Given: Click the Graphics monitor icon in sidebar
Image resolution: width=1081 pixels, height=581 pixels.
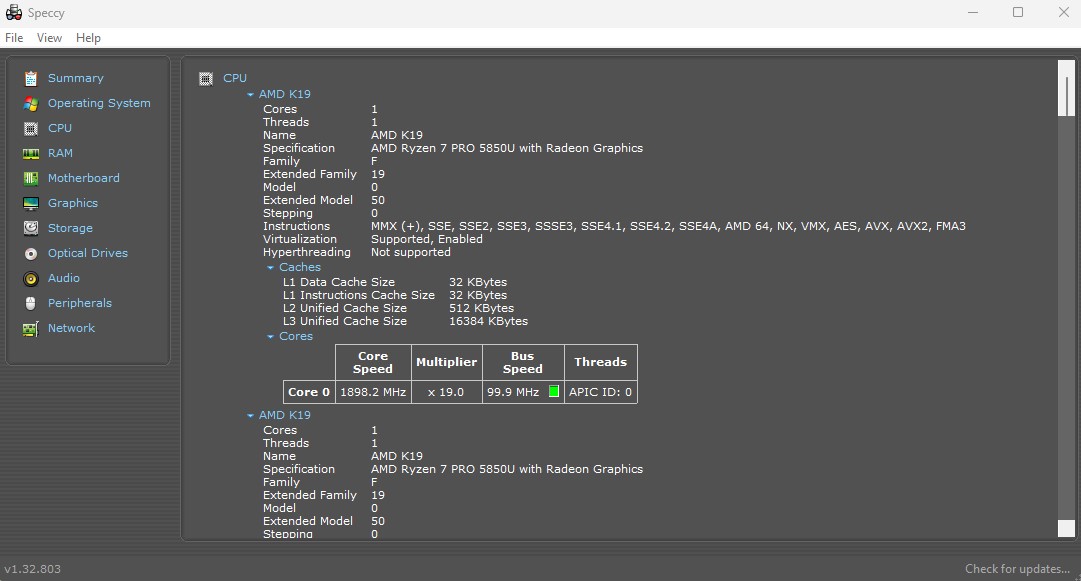Looking at the screenshot, I should (31, 203).
